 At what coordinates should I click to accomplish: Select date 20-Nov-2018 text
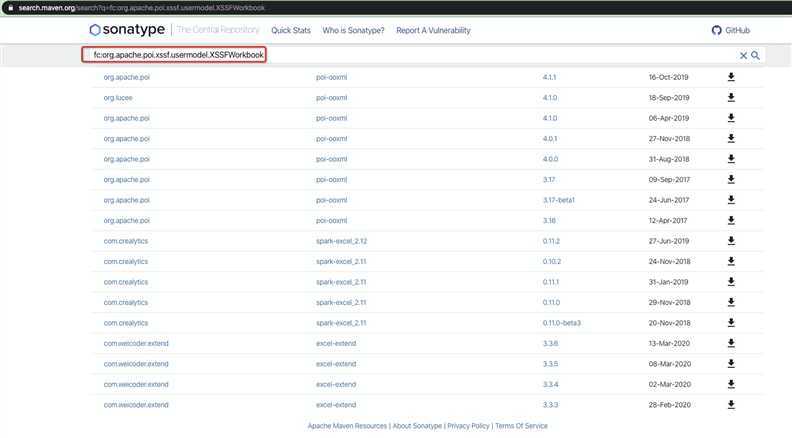click(669, 323)
